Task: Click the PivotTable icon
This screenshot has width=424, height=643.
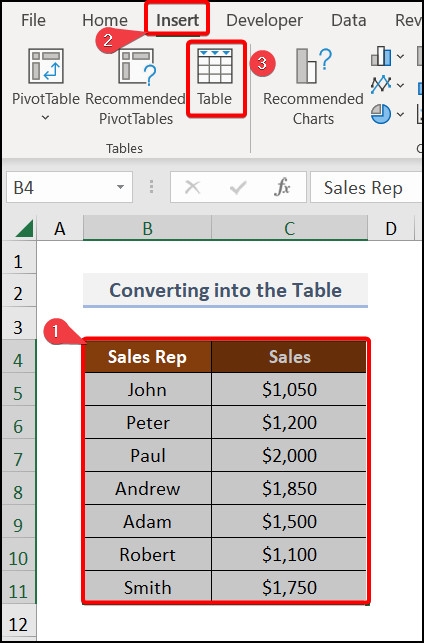Action: click(x=46, y=66)
